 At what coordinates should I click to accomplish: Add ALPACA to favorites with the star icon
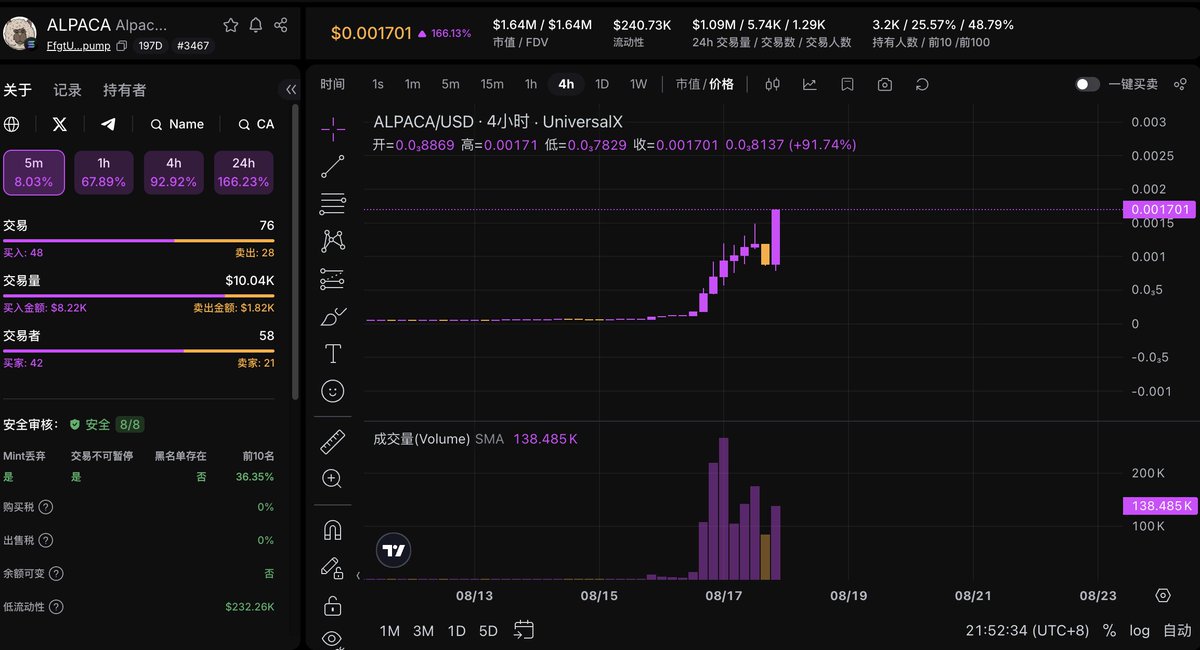click(231, 25)
